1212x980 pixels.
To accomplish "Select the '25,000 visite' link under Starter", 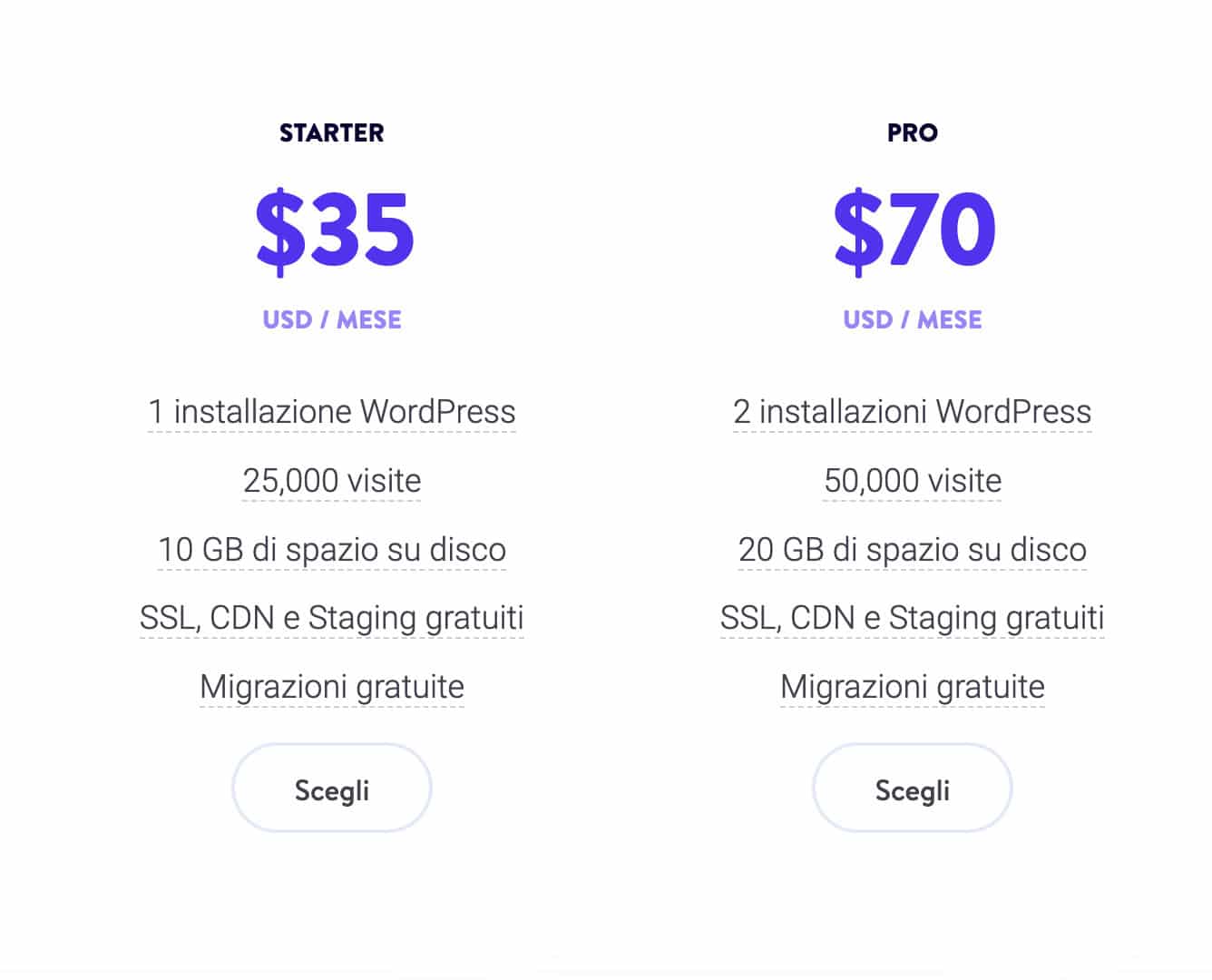I will 330,480.
